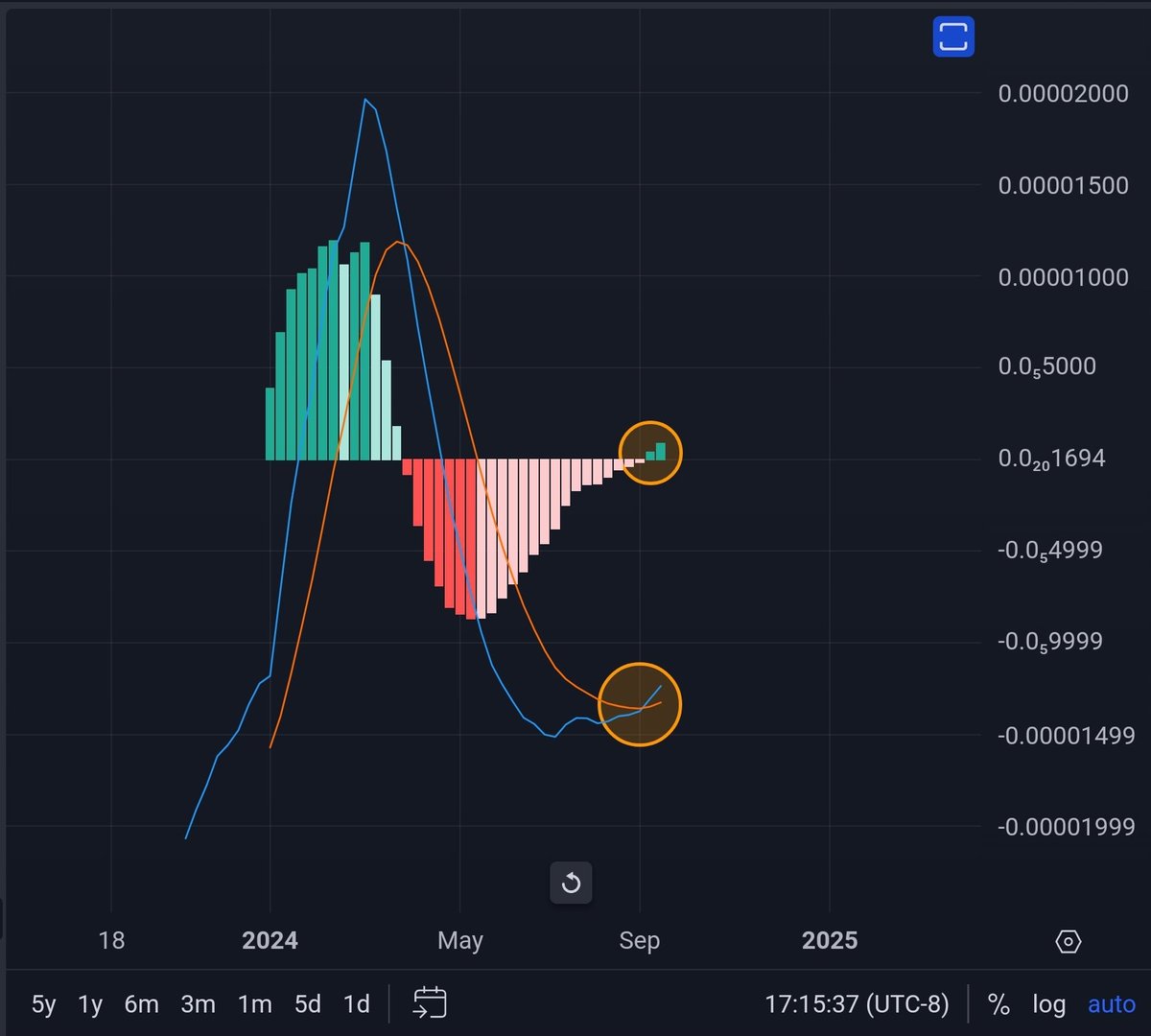Click the 0.00001500 price axis label

1063,186
